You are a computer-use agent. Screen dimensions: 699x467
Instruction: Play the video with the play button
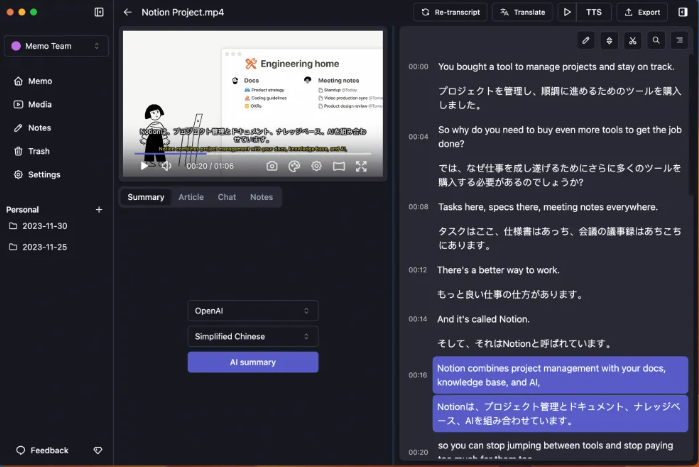pyautogui.click(x=144, y=166)
